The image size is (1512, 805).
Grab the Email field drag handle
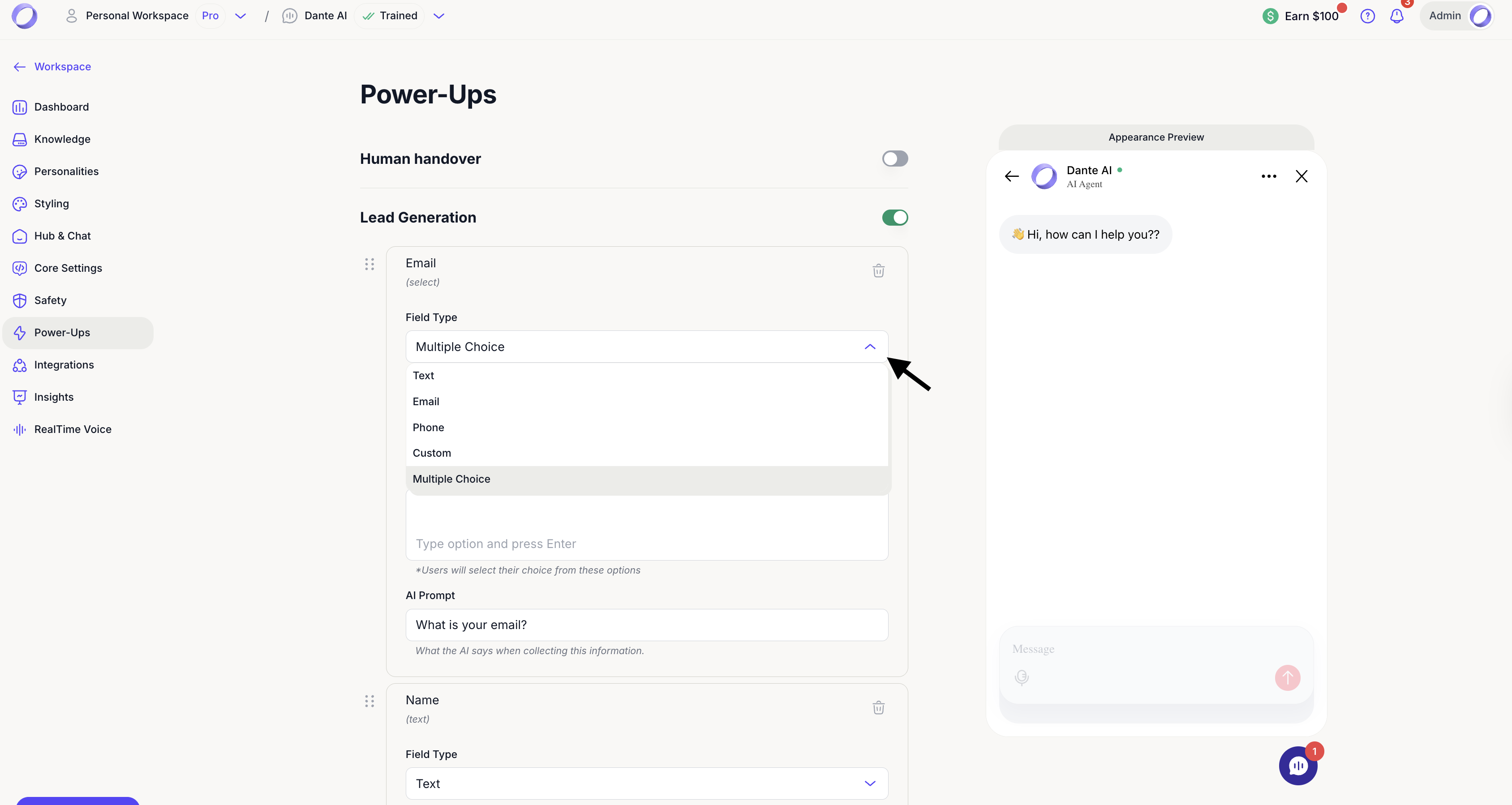369,264
